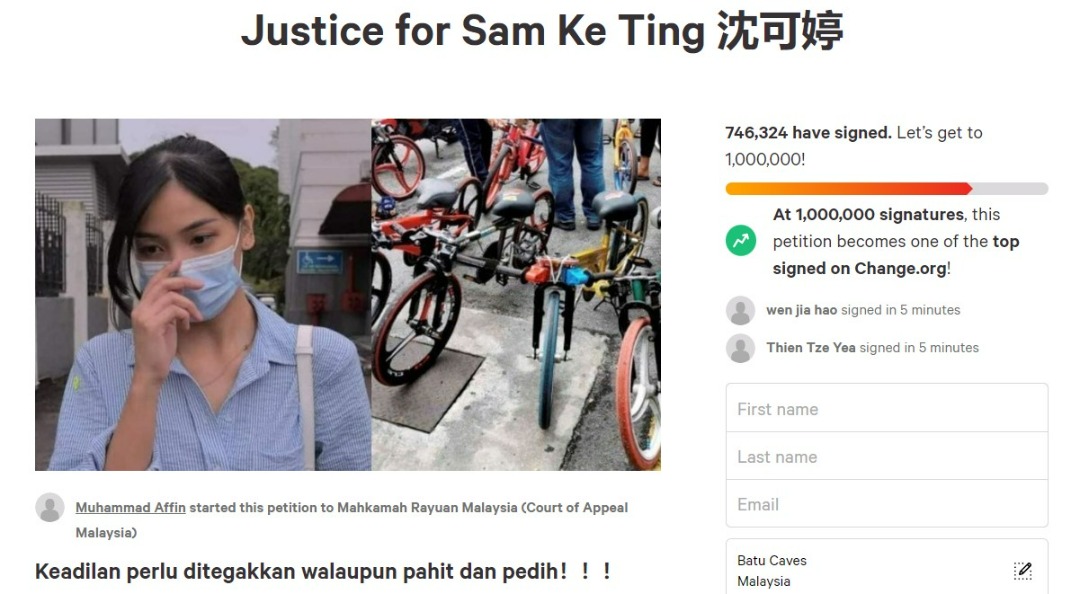This screenshot has height=594, width=1080.
Task: Click Muhammad Affin's avatar icon
Action: [x=50, y=508]
